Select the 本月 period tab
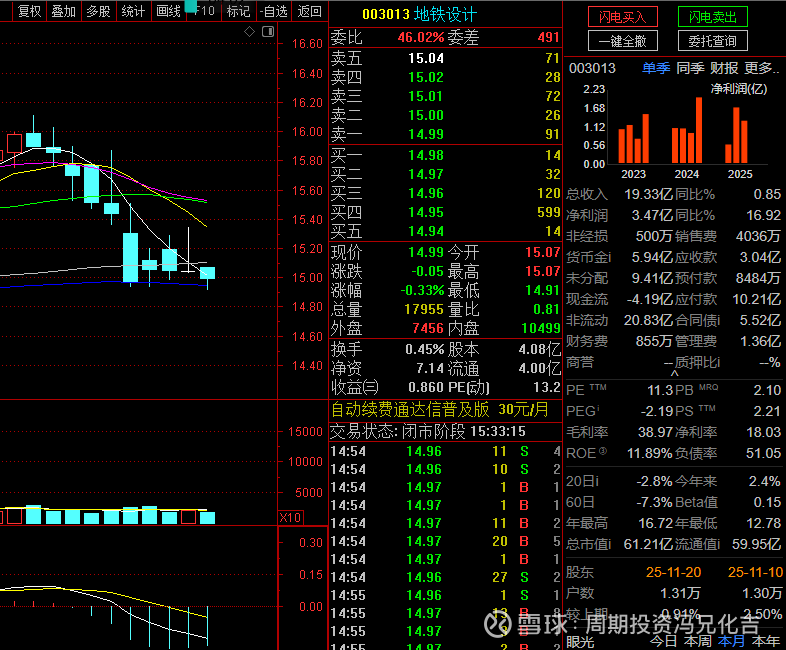 pyautogui.click(x=731, y=641)
